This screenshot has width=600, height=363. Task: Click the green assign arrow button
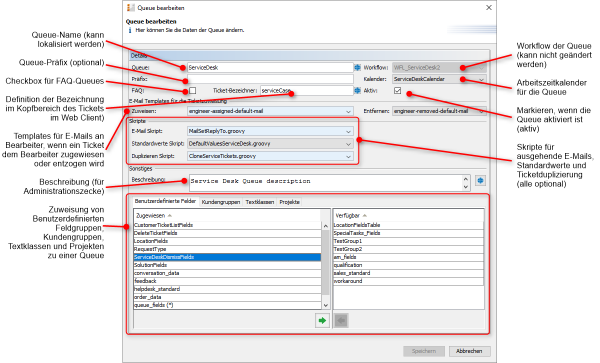322,321
